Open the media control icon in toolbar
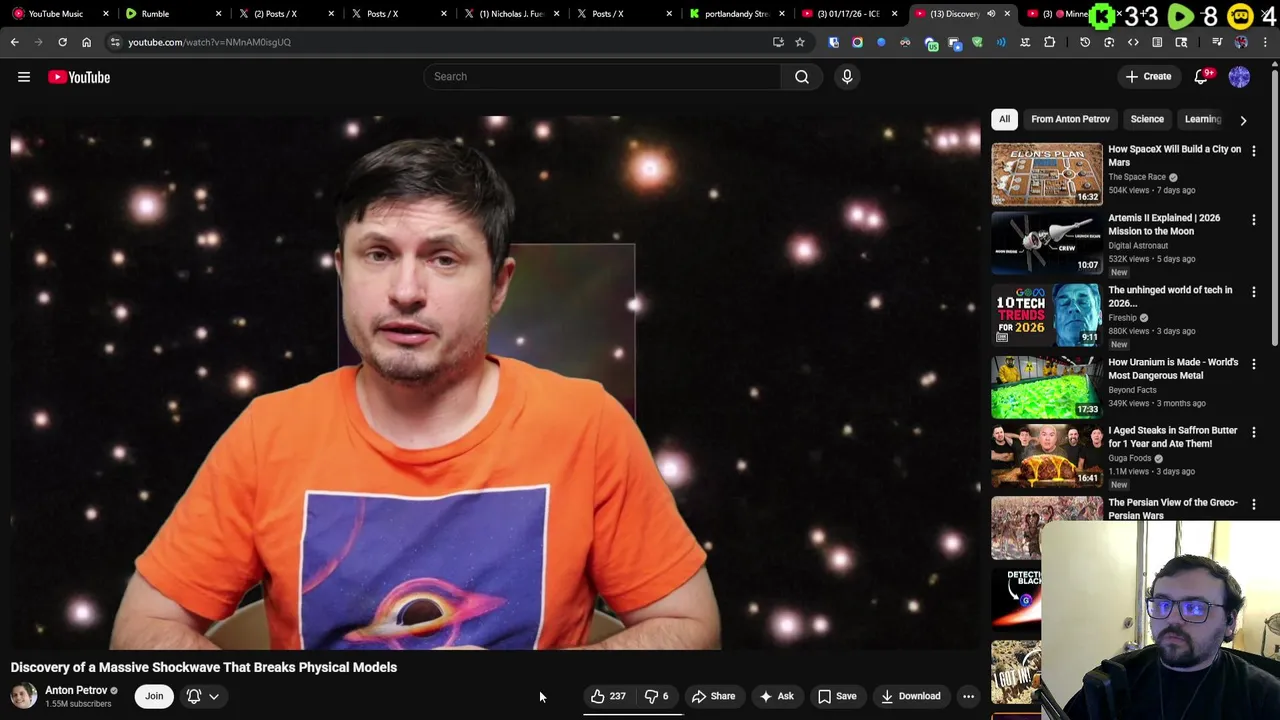The image size is (1280, 720). (1217, 42)
